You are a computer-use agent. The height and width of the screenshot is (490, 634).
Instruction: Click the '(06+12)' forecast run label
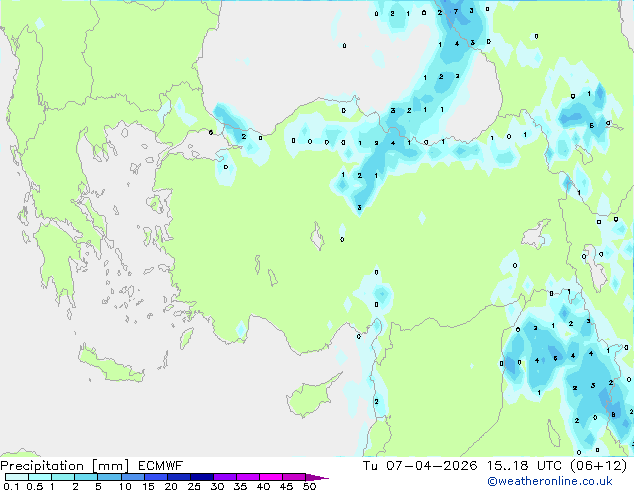598,466
